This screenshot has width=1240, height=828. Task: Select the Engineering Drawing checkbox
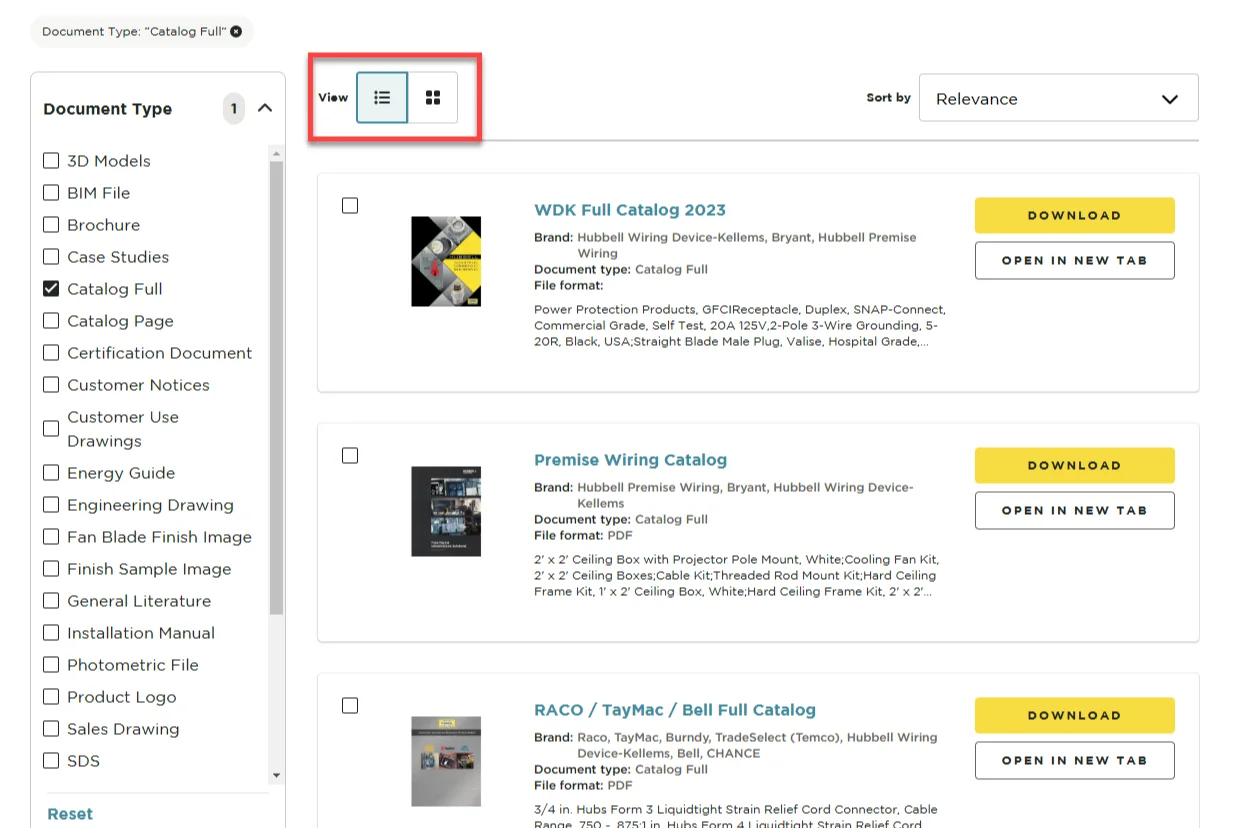point(51,505)
